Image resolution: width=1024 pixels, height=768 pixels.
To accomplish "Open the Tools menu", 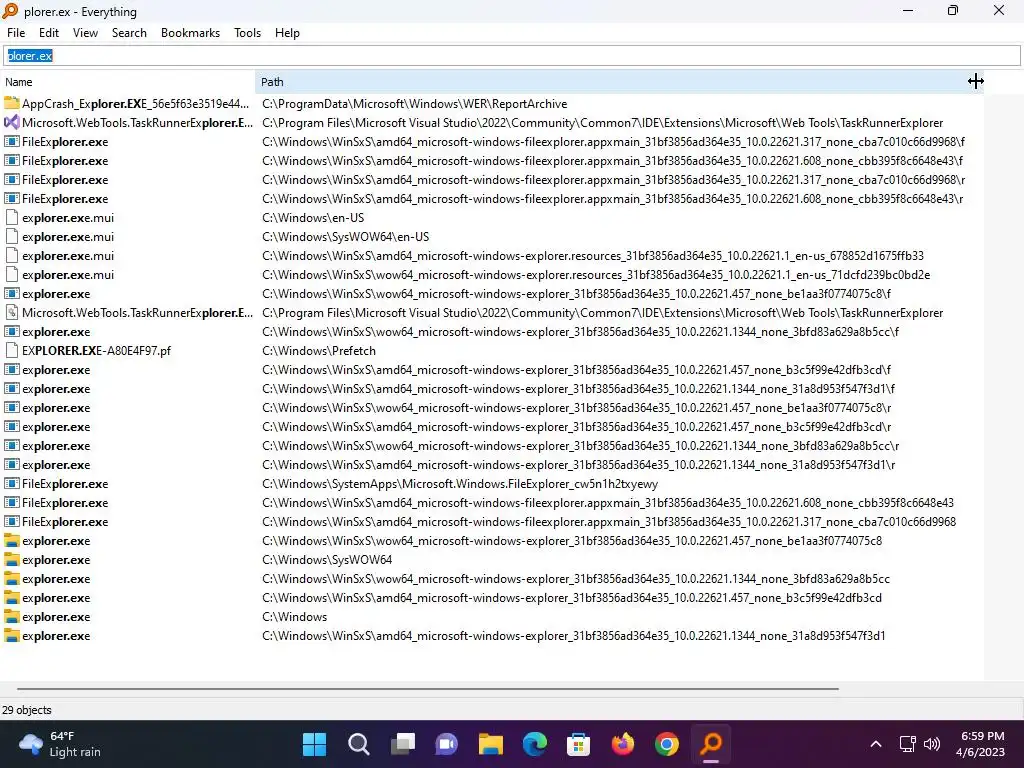I will (x=248, y=33).
